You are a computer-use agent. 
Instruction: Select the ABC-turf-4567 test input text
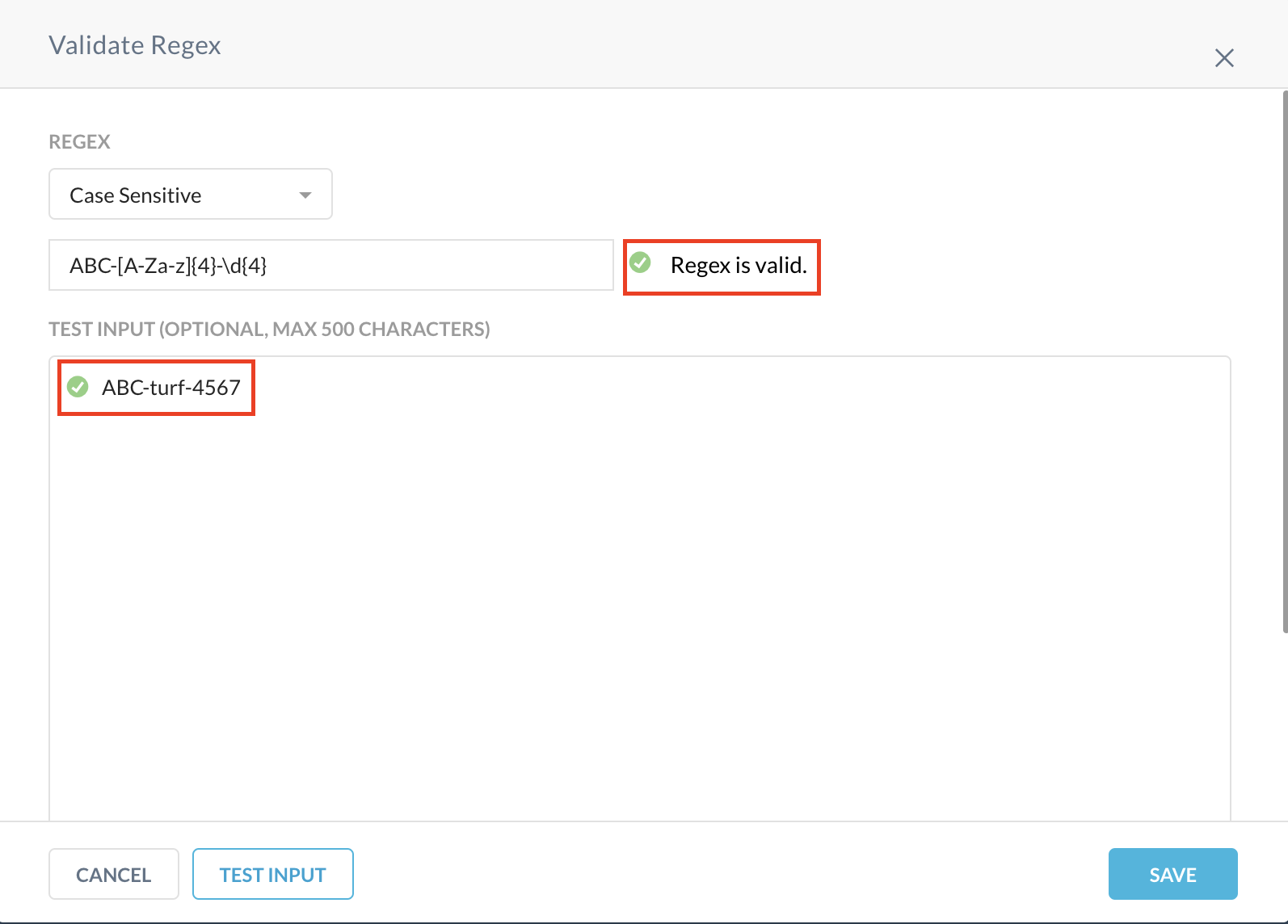[171, 388]
